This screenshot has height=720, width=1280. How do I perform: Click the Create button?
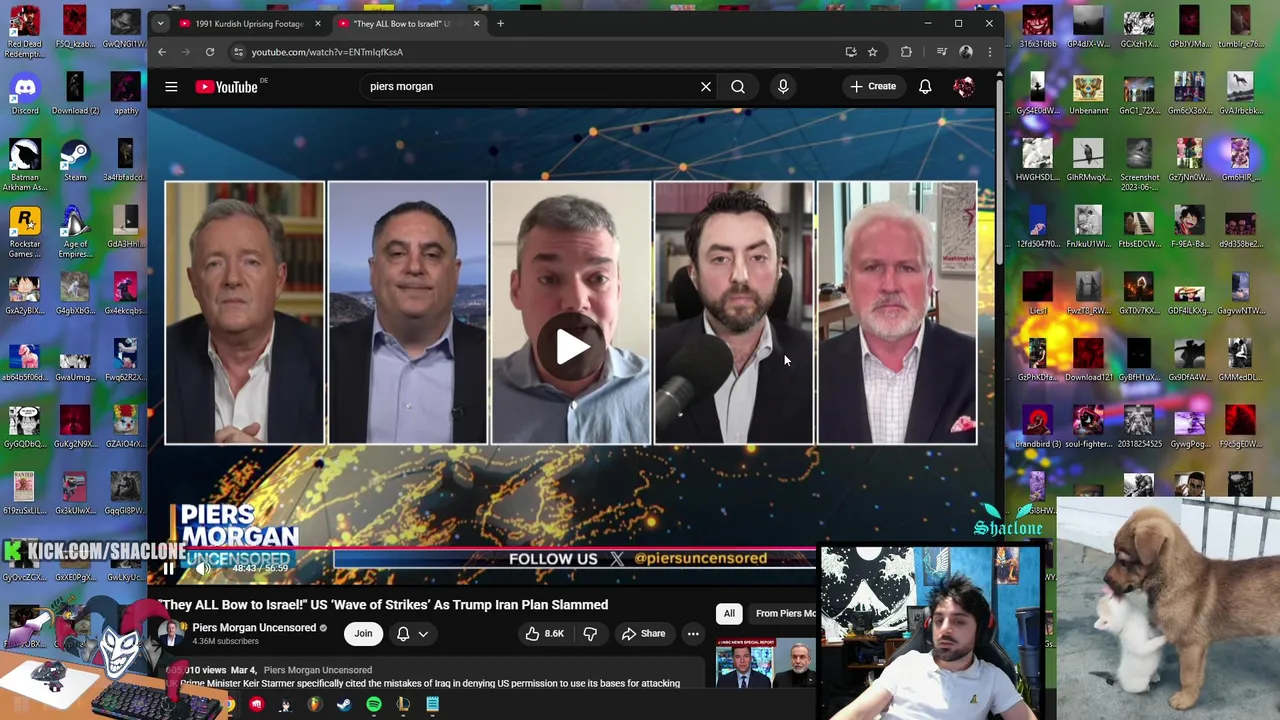pos(873,87)
